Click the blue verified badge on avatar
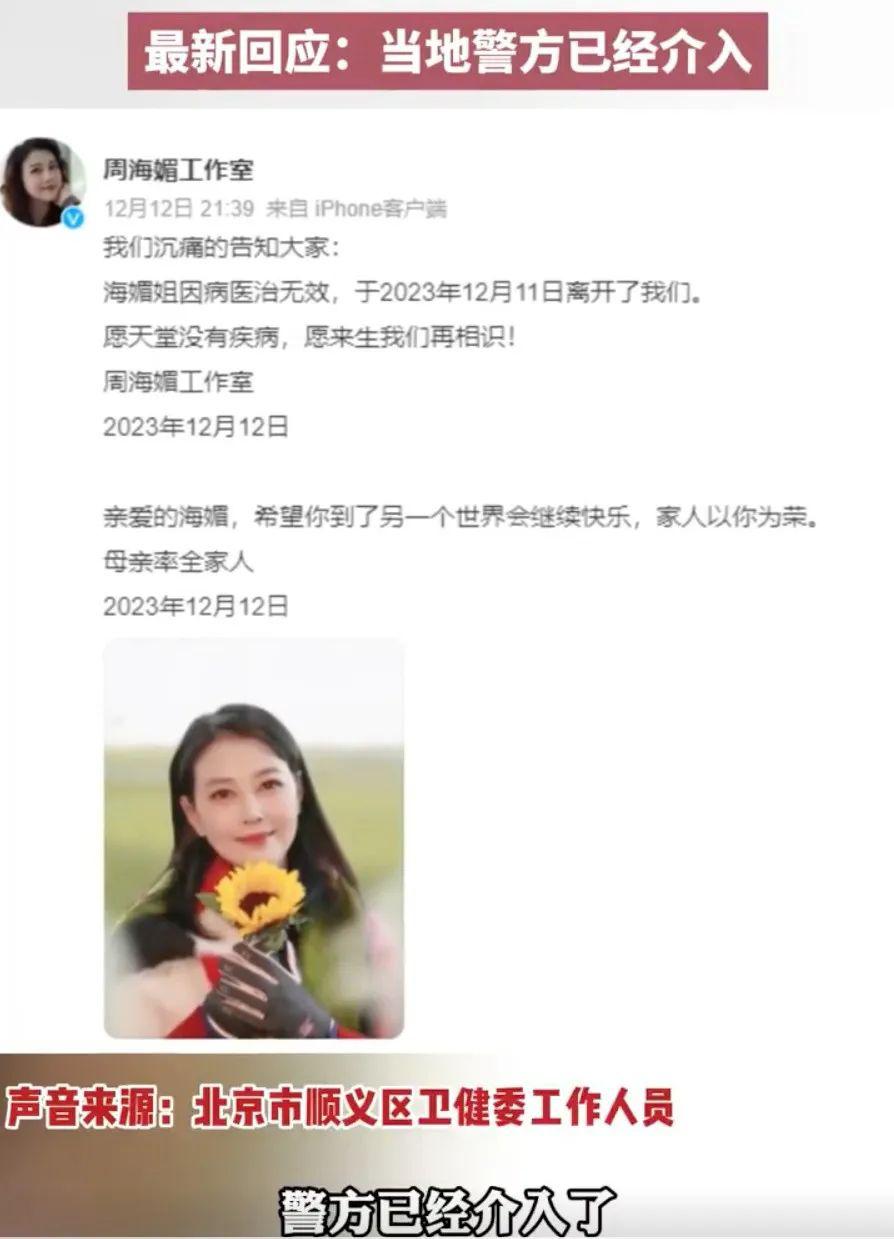The width and height of the screenshot is (894, 1239). click(72, 218)
